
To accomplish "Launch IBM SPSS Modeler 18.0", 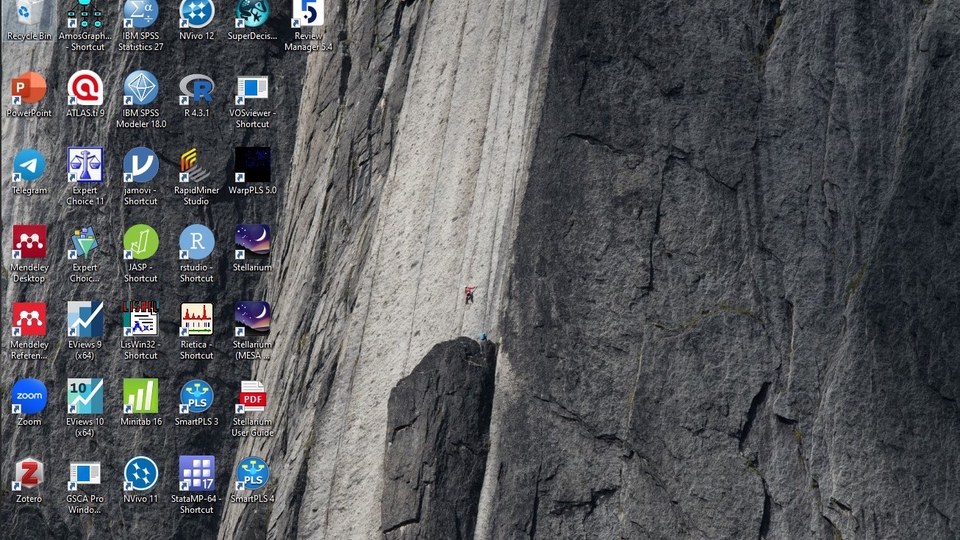I will [x=141, y=100].
